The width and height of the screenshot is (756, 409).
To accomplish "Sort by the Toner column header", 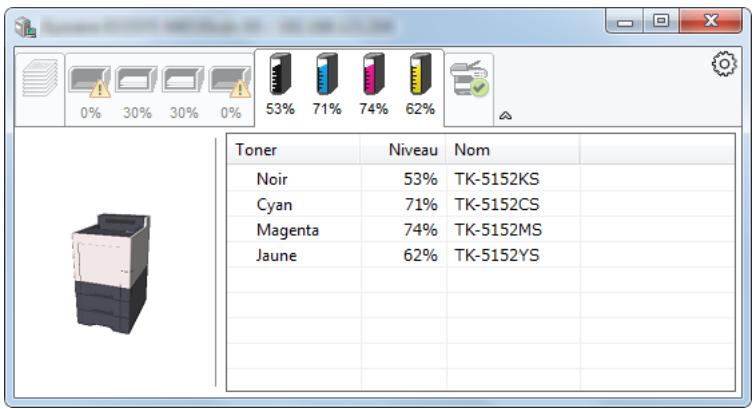I will tap(294, 150).
